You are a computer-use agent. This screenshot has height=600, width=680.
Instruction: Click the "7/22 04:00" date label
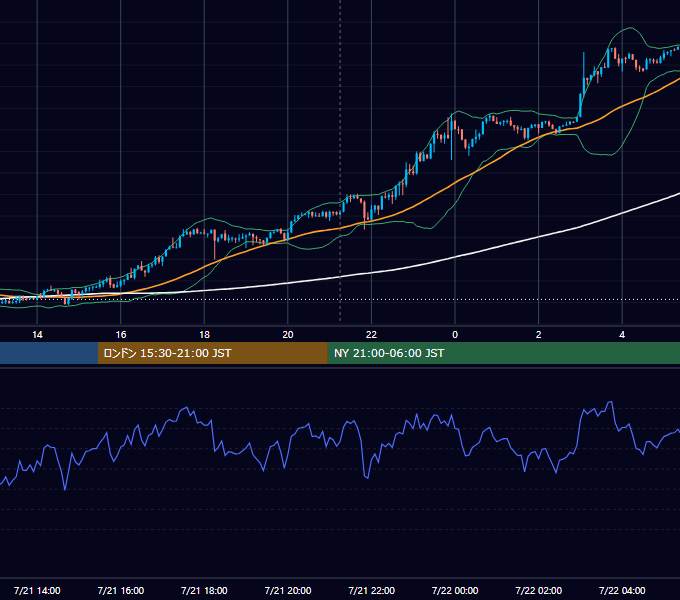pyautogui.click(x=622, y=590)
